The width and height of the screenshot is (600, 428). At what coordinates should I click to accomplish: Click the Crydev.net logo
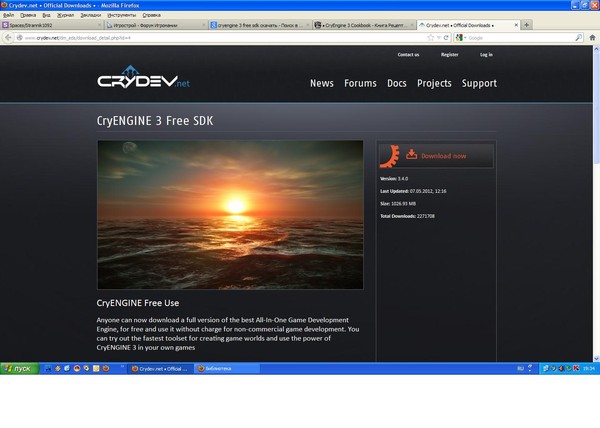coord(143,76)
